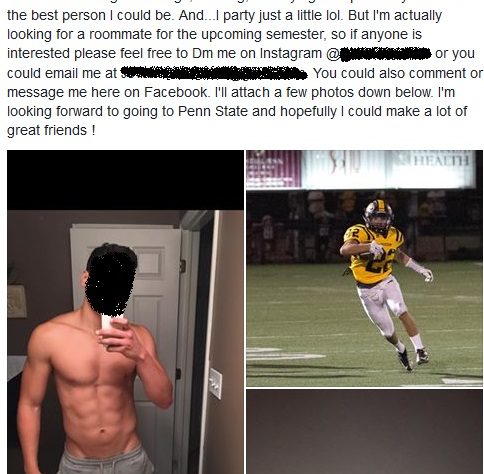Click the player's black cleats
Viewport: 484px width, 474px height.
click(x=413, y=359)
